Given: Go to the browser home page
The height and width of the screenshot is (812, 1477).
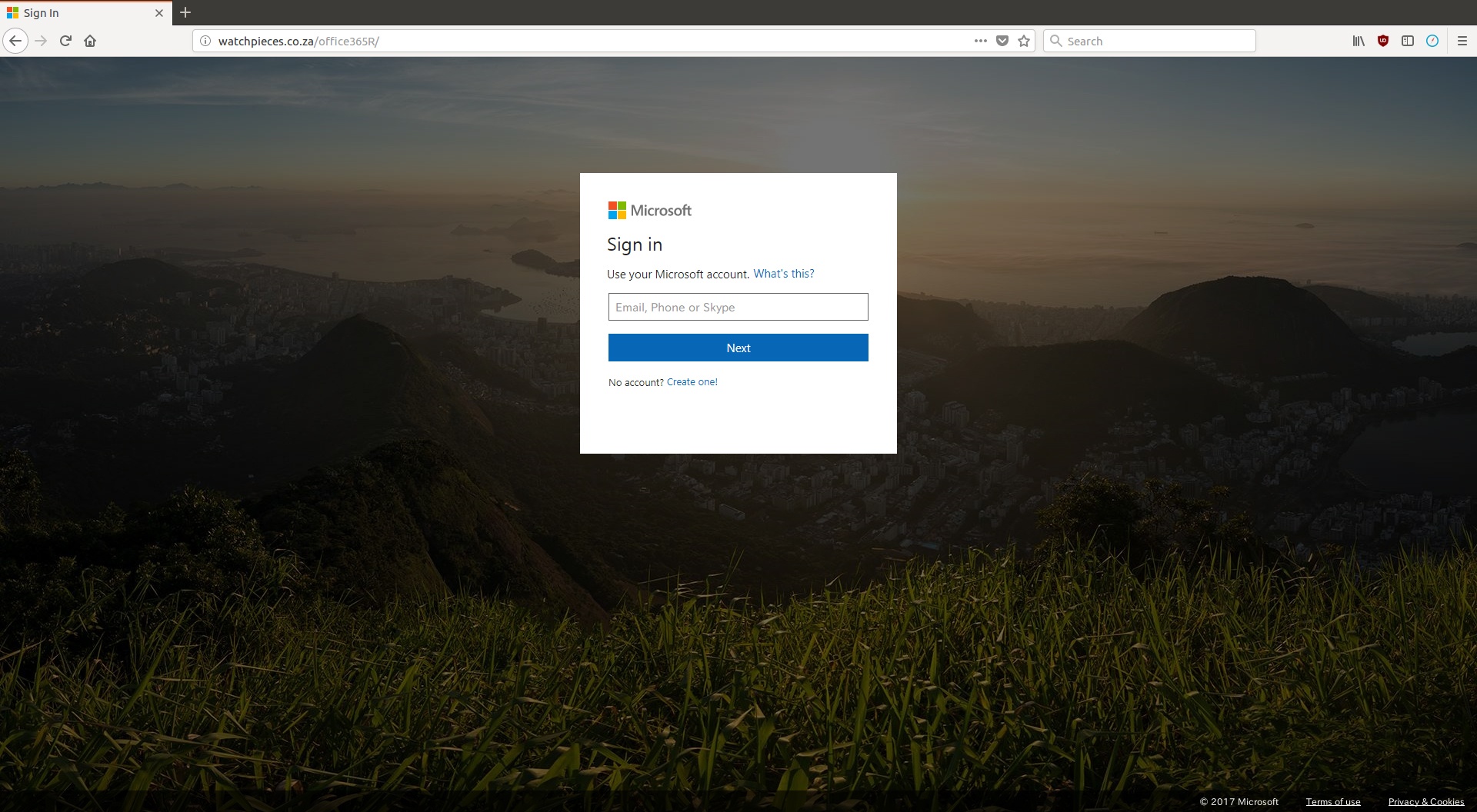Looking at the screenshot, I should pos(90,41).
